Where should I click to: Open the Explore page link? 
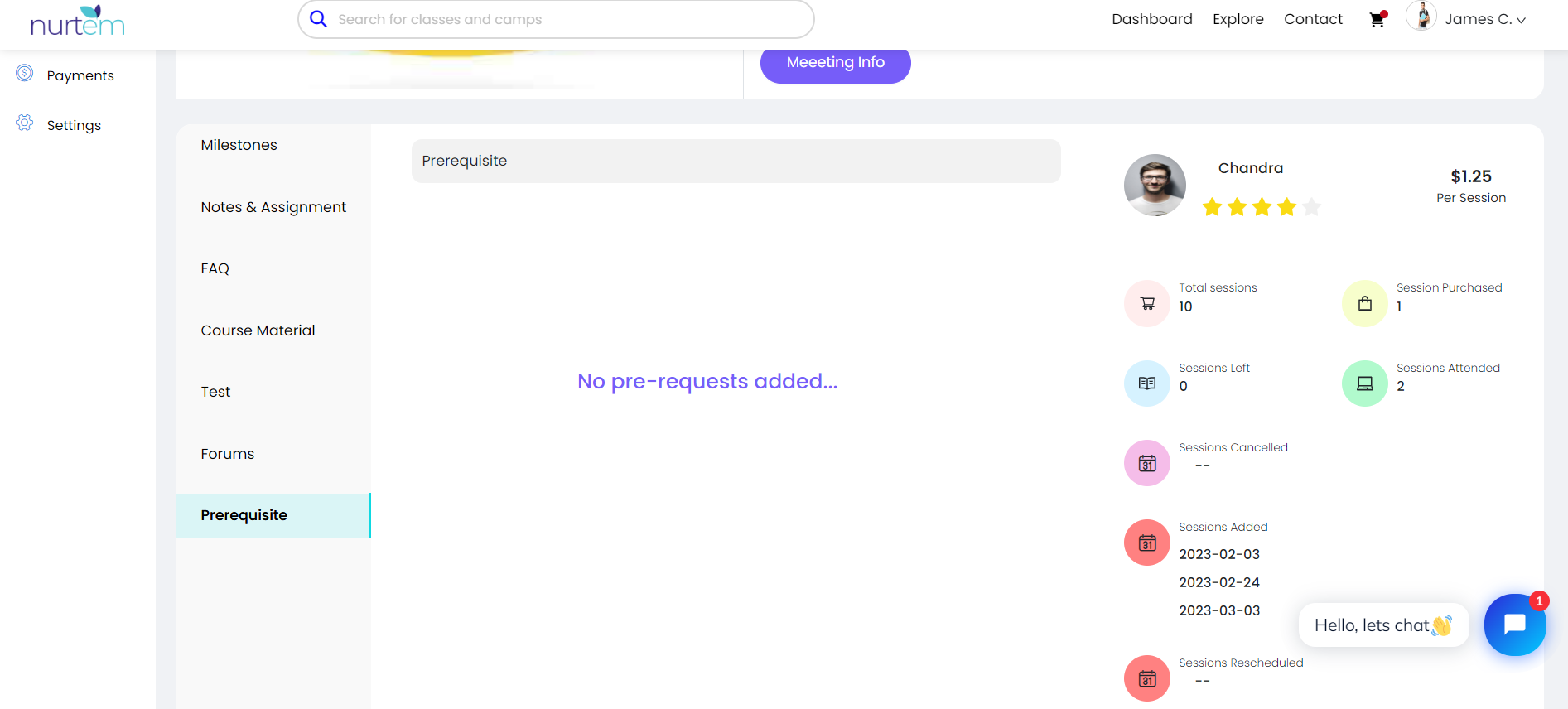point(1238,19)
